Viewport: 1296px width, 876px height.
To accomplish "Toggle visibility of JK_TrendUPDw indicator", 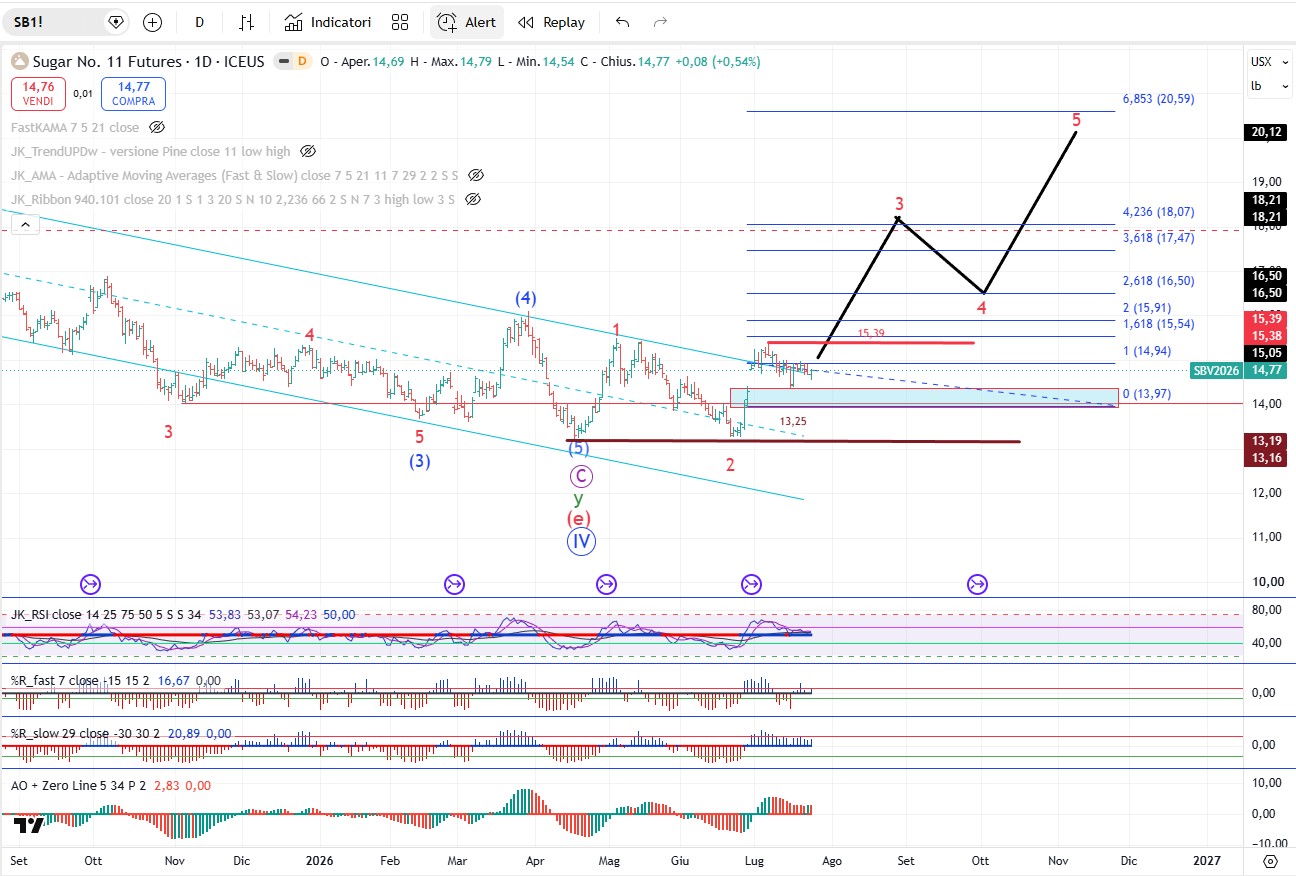I will coord(307,151).
